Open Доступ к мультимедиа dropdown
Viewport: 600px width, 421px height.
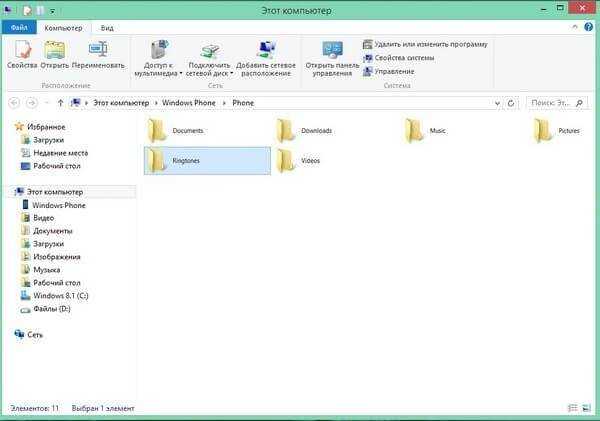(x=158, y=59)
